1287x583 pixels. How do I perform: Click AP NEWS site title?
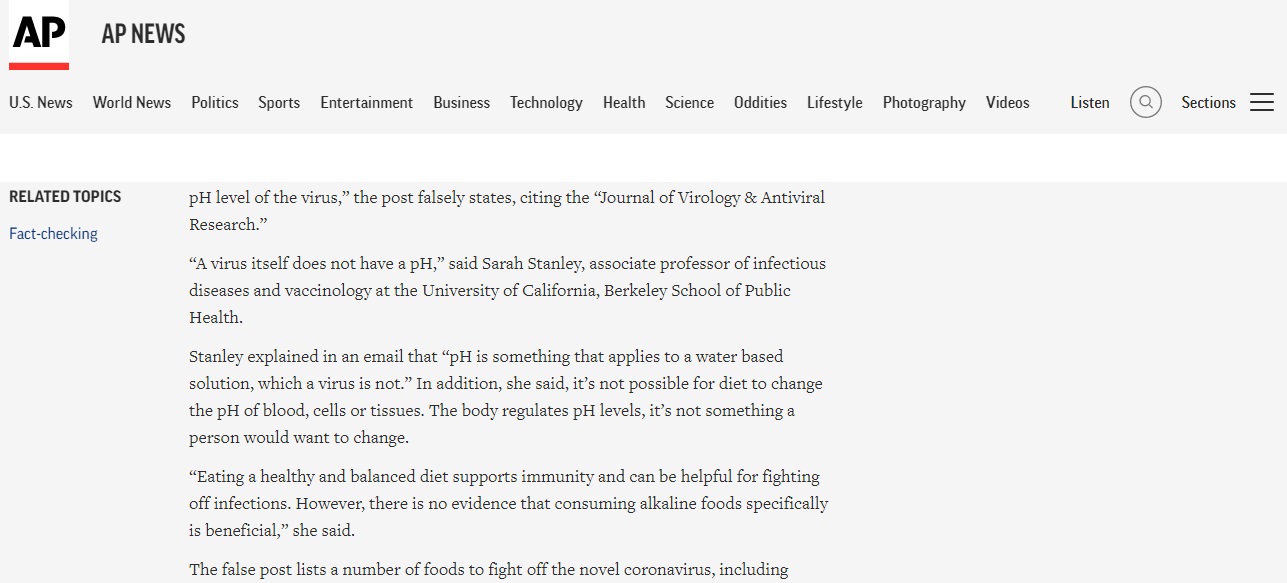tap(143, 34)
